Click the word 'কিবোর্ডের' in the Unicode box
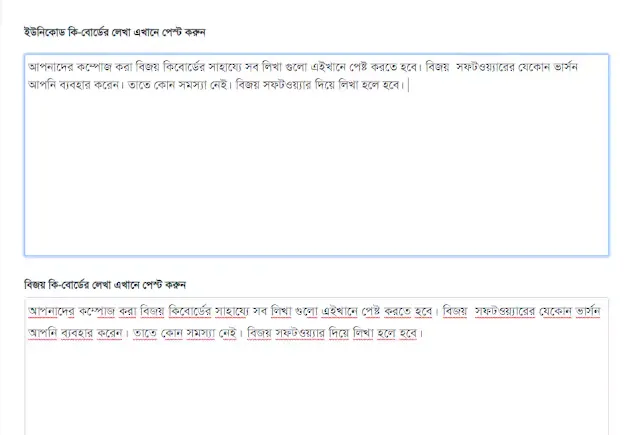This screenshot has width=640, height=435. pyautogui.click(x=184, y=67)
